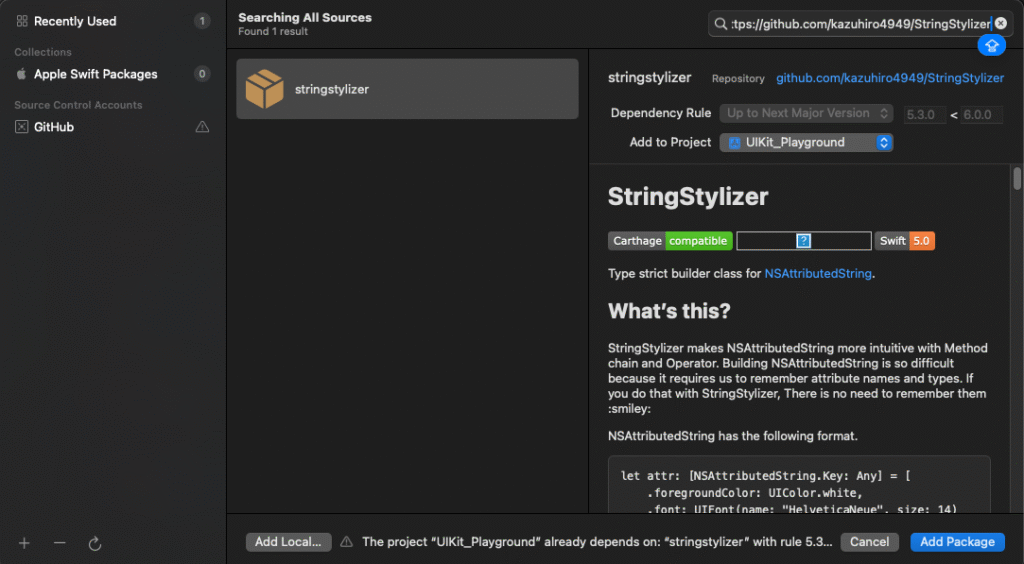The height and width of the screenshot is (564, 1024).
Task: Click the blue round badge under search field
Action: tap(991, 46)
